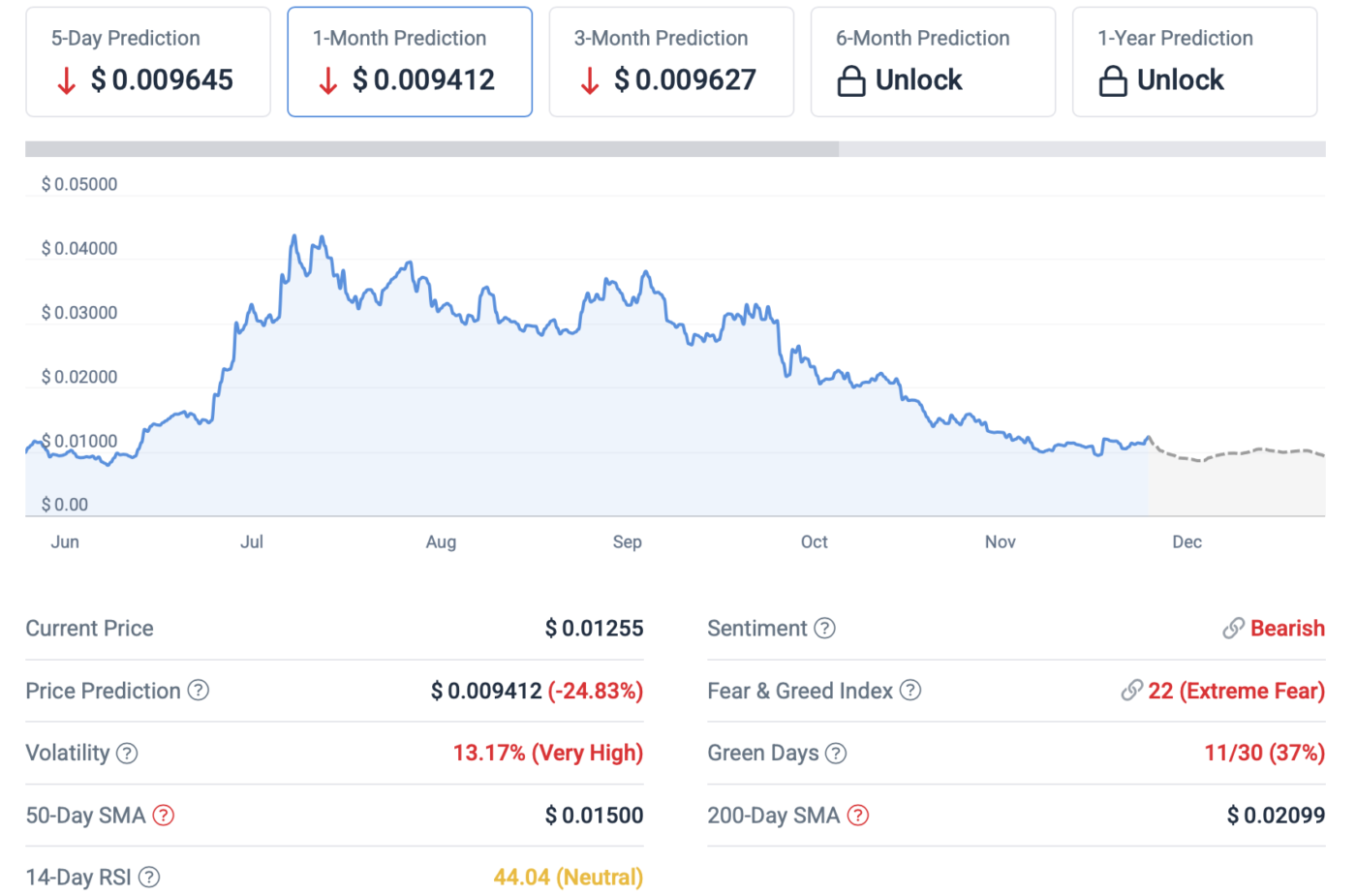
Task: Click the help icon next to Green Days
Action: [x=835, y=753]
